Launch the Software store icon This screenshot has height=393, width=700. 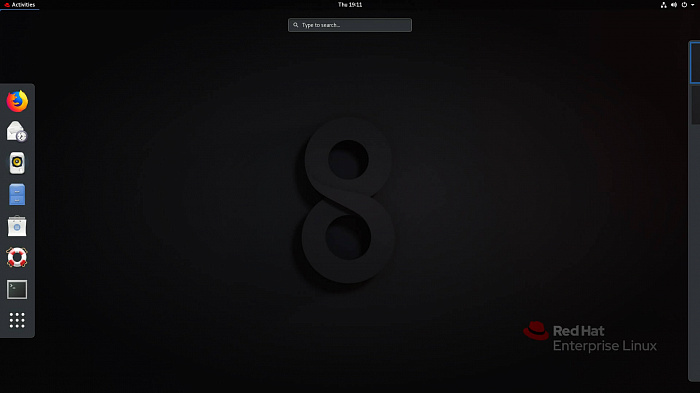(17, 226)
